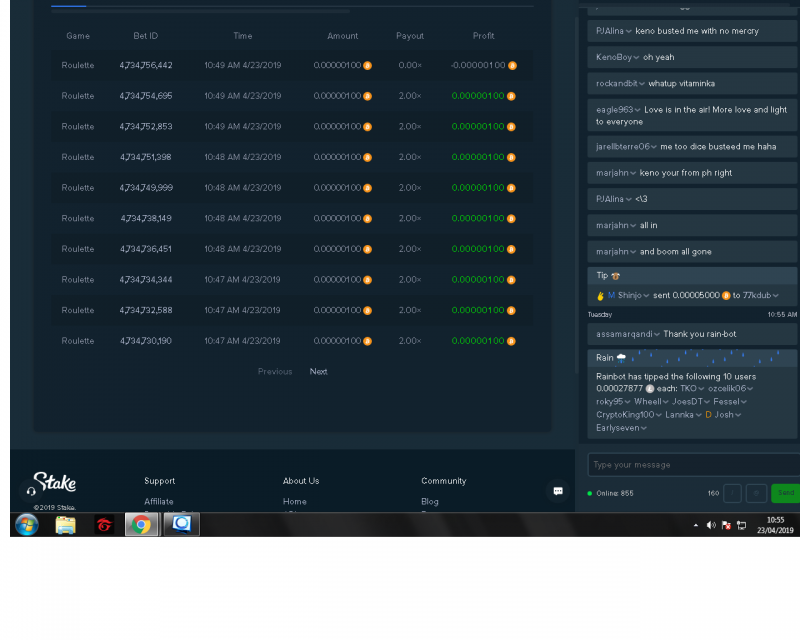Open PJAlina dropdown on keno busted message

tap(629, 32)
